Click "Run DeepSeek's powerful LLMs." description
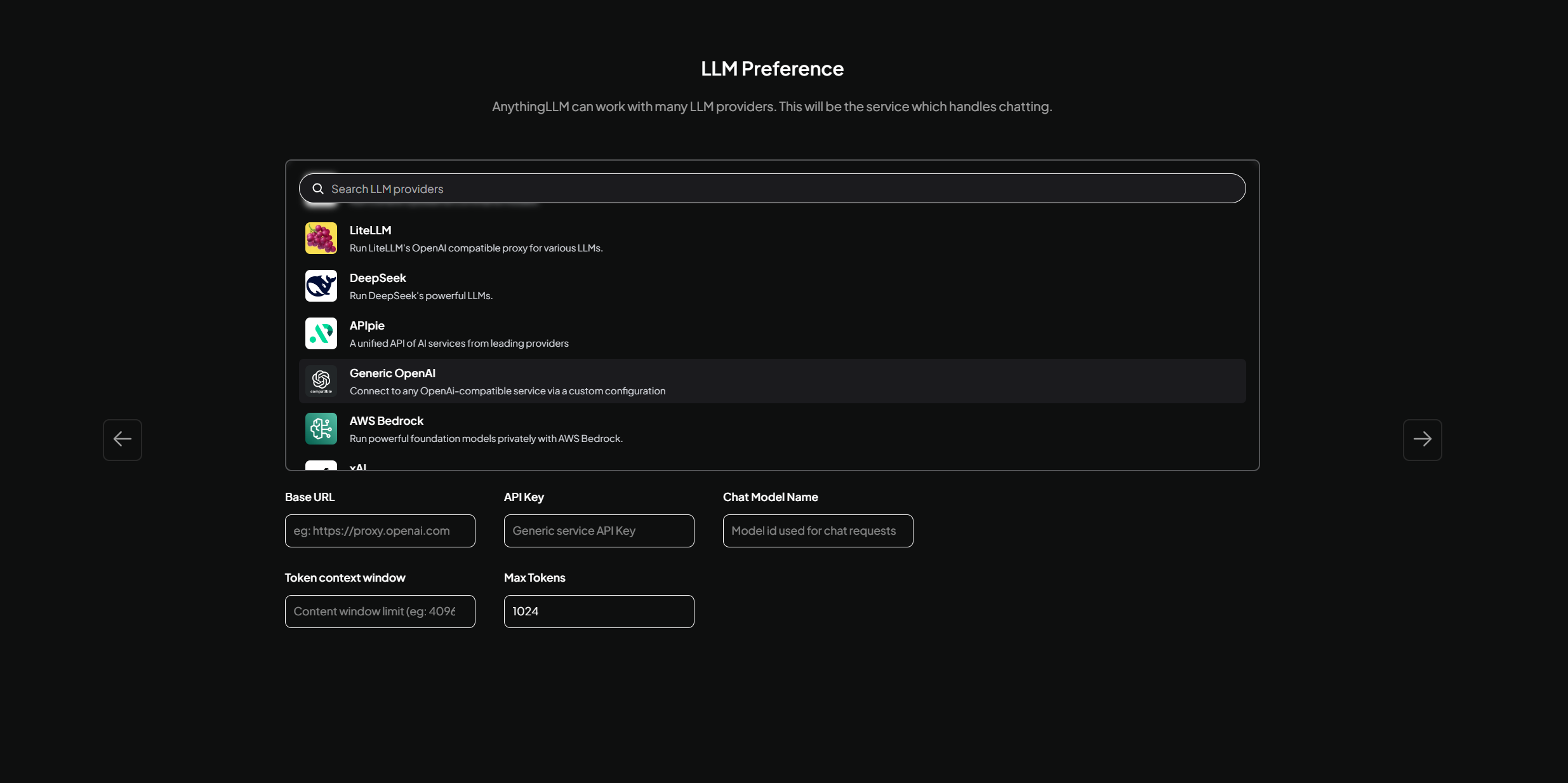The height and width of the screenshot is (783, 1568). click(421, 296)
